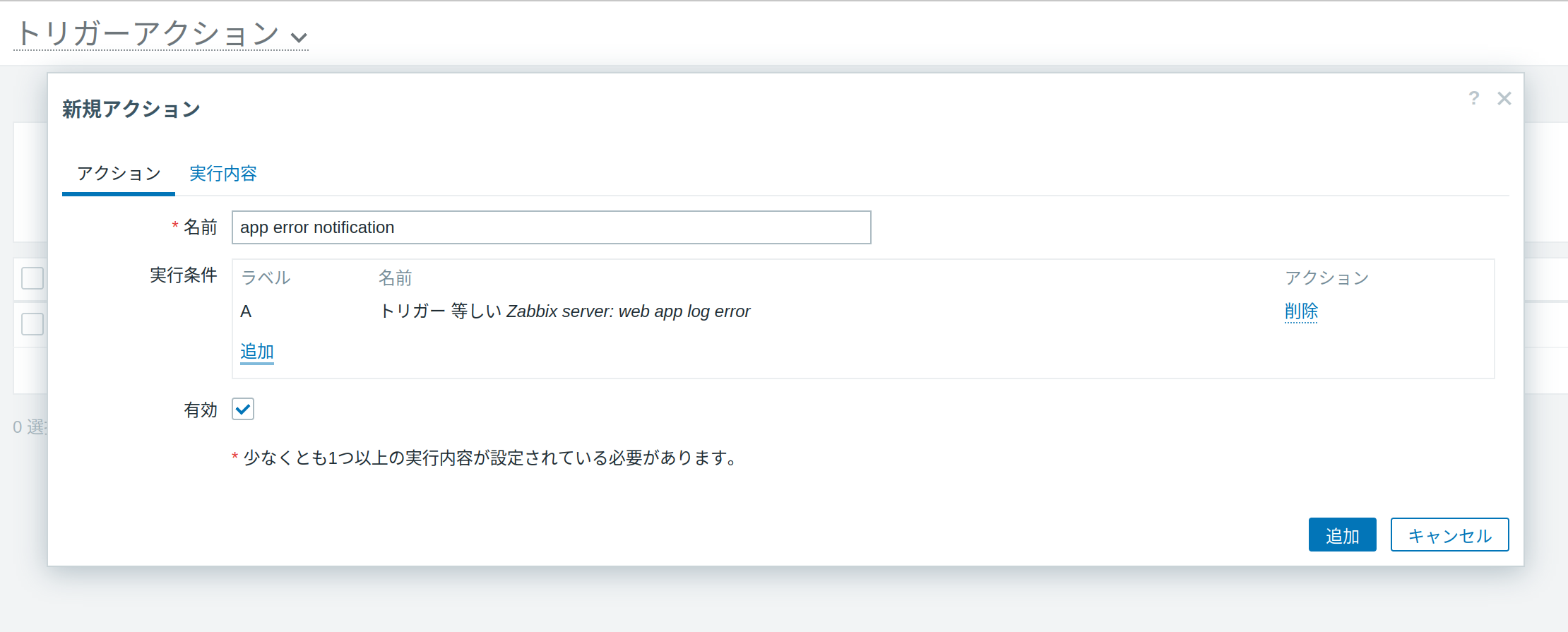This screenshot has width=1568, height=632.
Task: Click condition text 'Zabbix server: web app log error'
Action: pyautogui.click(x=628, y=311)
